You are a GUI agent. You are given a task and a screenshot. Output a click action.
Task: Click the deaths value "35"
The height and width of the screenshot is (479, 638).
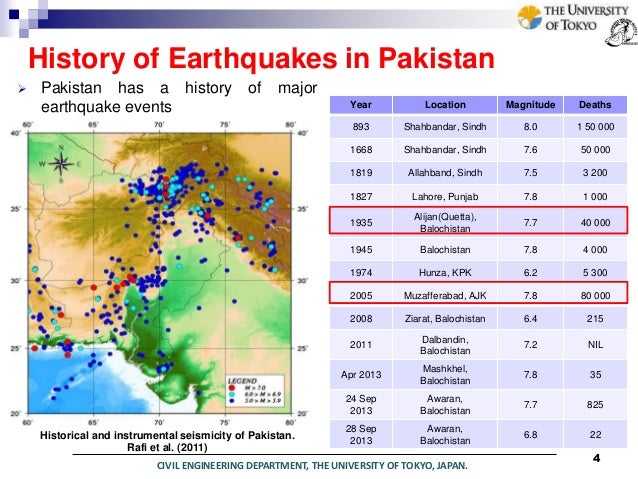pyautogui.click(x=595, y=374)
